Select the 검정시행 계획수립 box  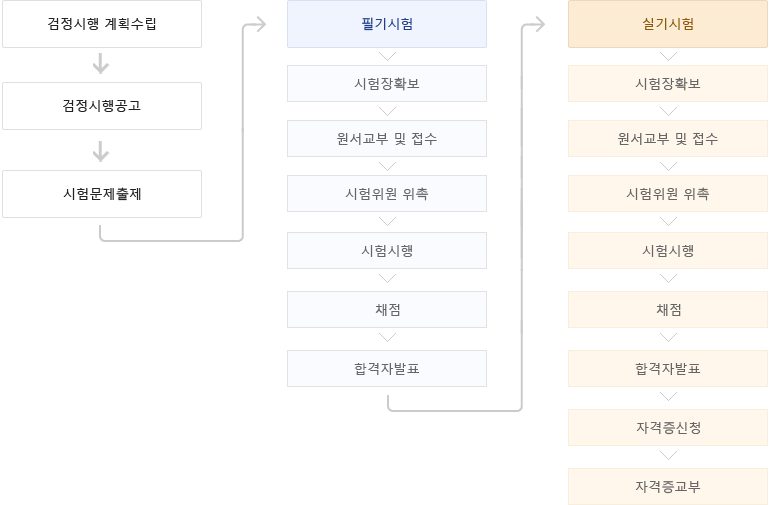[102, 24]
